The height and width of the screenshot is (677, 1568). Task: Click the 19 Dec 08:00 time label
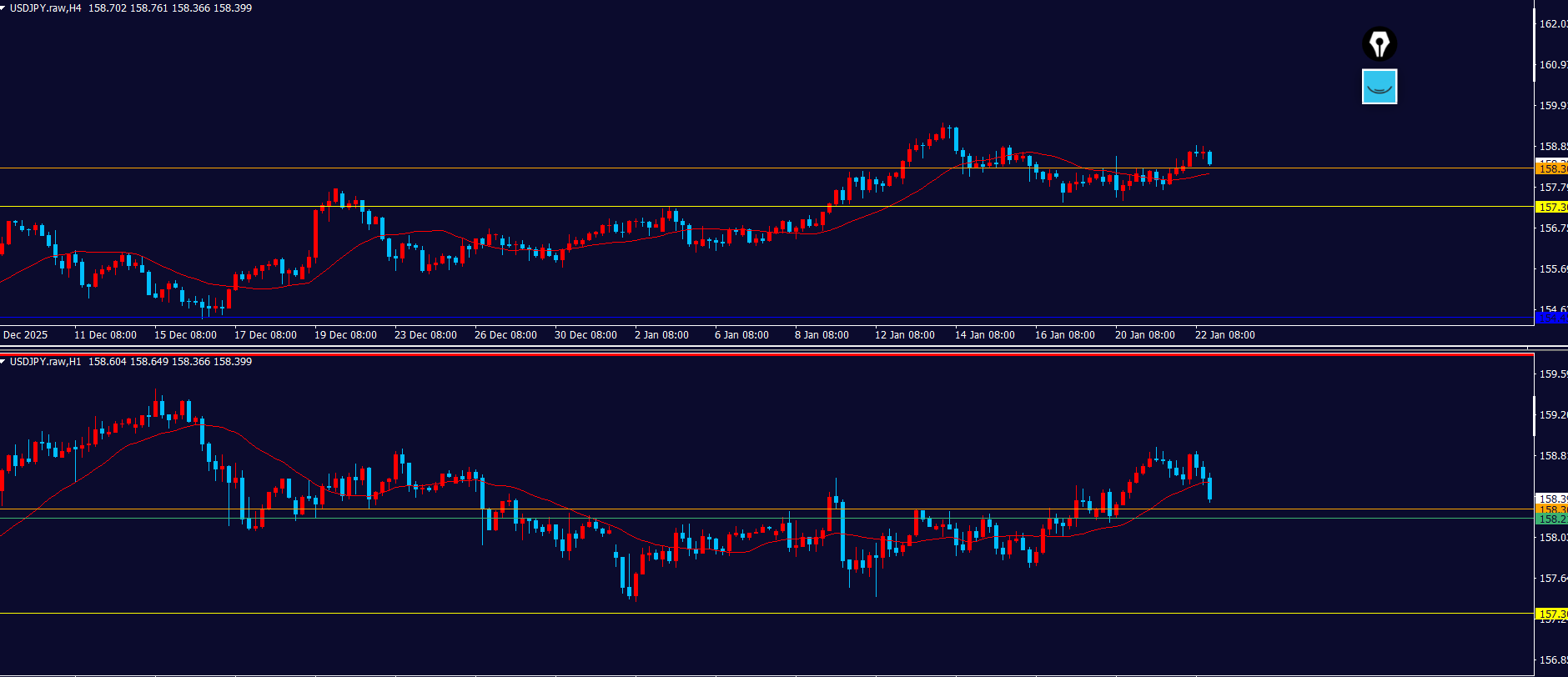click(345, 335)
